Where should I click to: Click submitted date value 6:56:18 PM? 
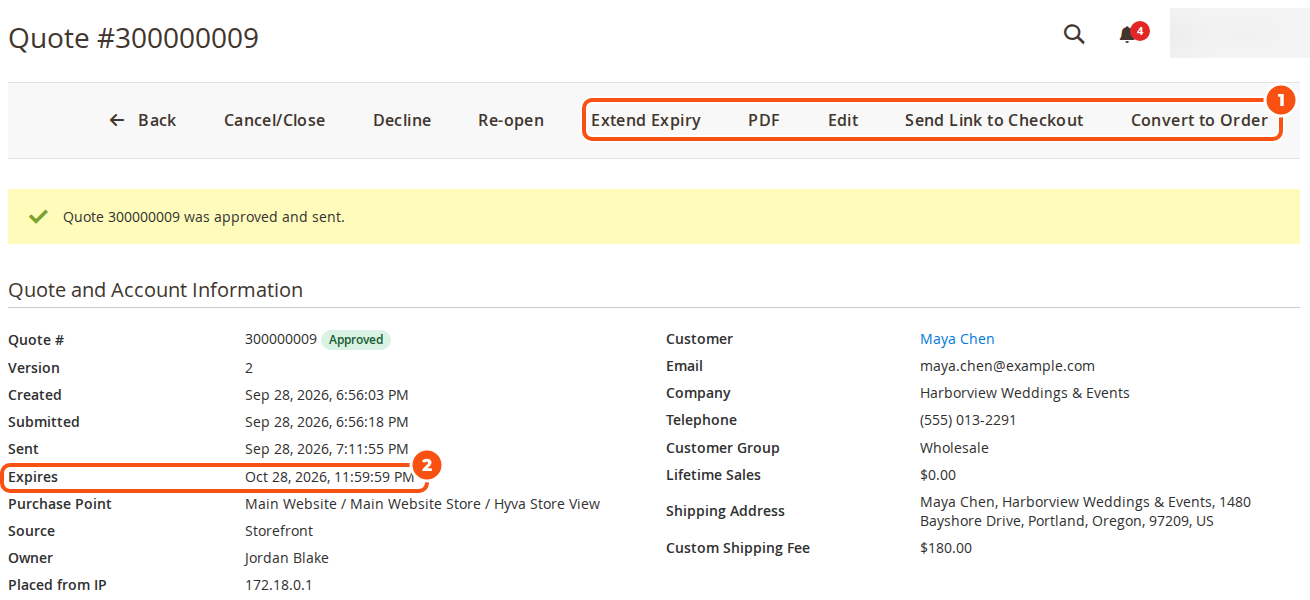tap(327, 422)
